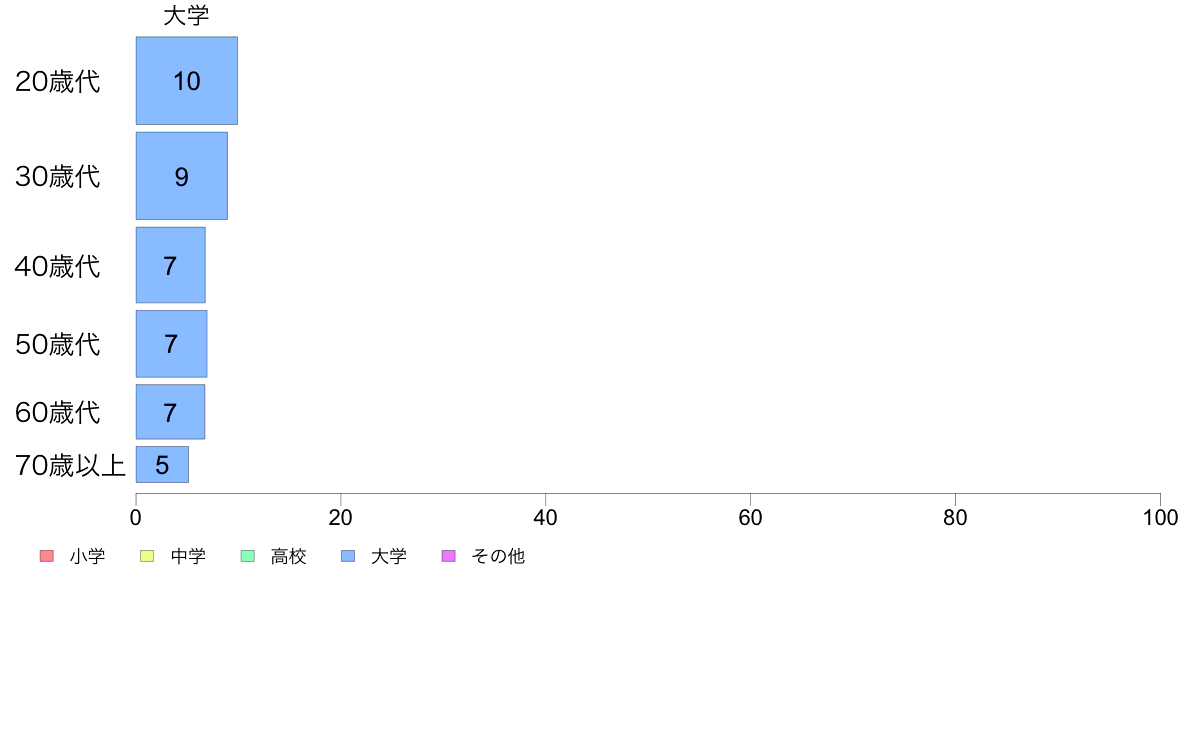The image size is (1188, 736).
Task: Click the 40 tick on x-axis
Action: 546,518
